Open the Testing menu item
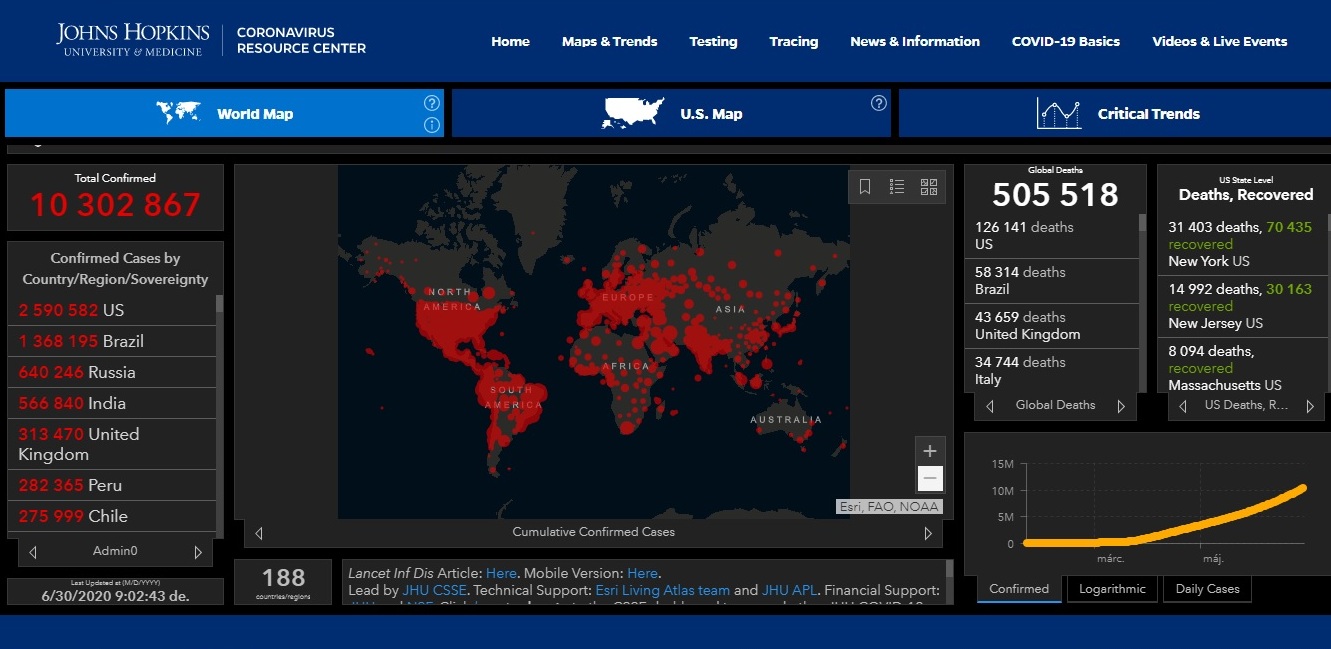The width and height of the screenshot is (1331, 649). [x=713, y=41]
